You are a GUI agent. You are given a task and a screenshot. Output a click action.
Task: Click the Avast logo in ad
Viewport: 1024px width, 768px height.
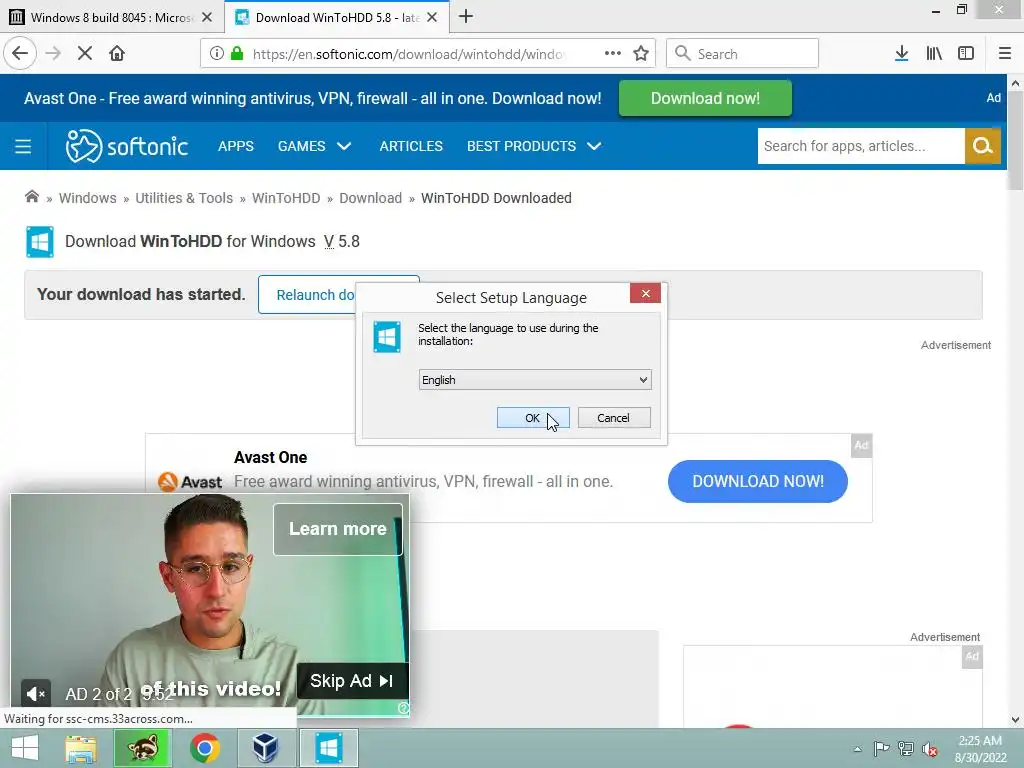tap(190, 482)
